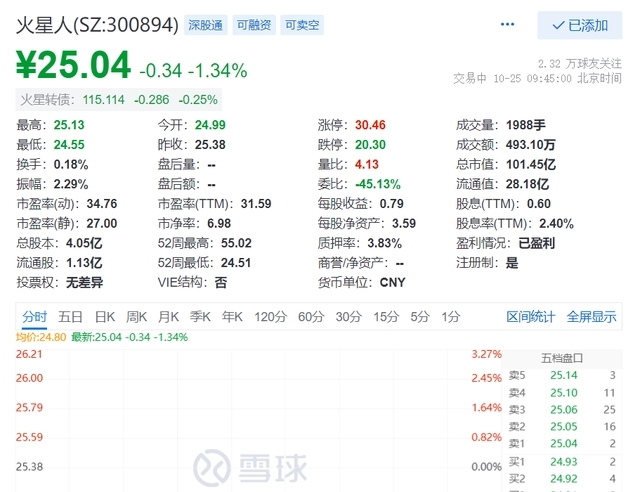Choose the 15分 interval tab
Screen dimensions: 640x492
click(x=386, y=317)
